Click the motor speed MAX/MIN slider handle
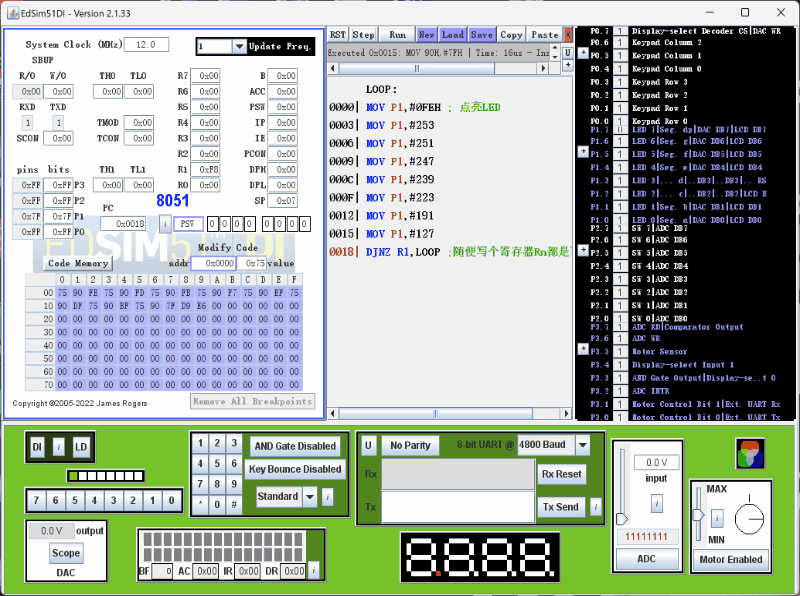The height and width of the screenshot is (596, 800). [698, 515]
